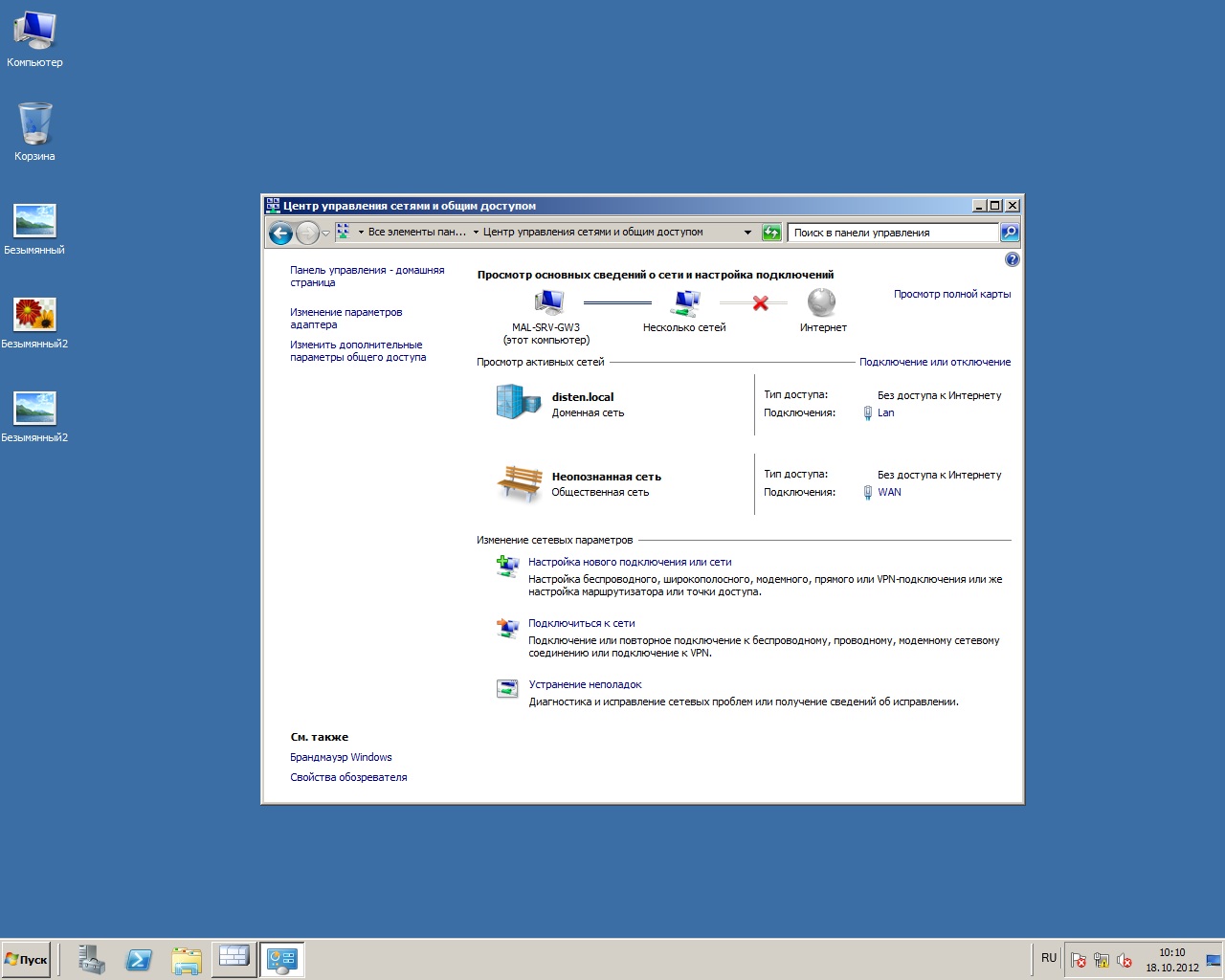Open 'Подключиться к сети' link
Screen dimensions: 1225x980
tap(582, 624)
